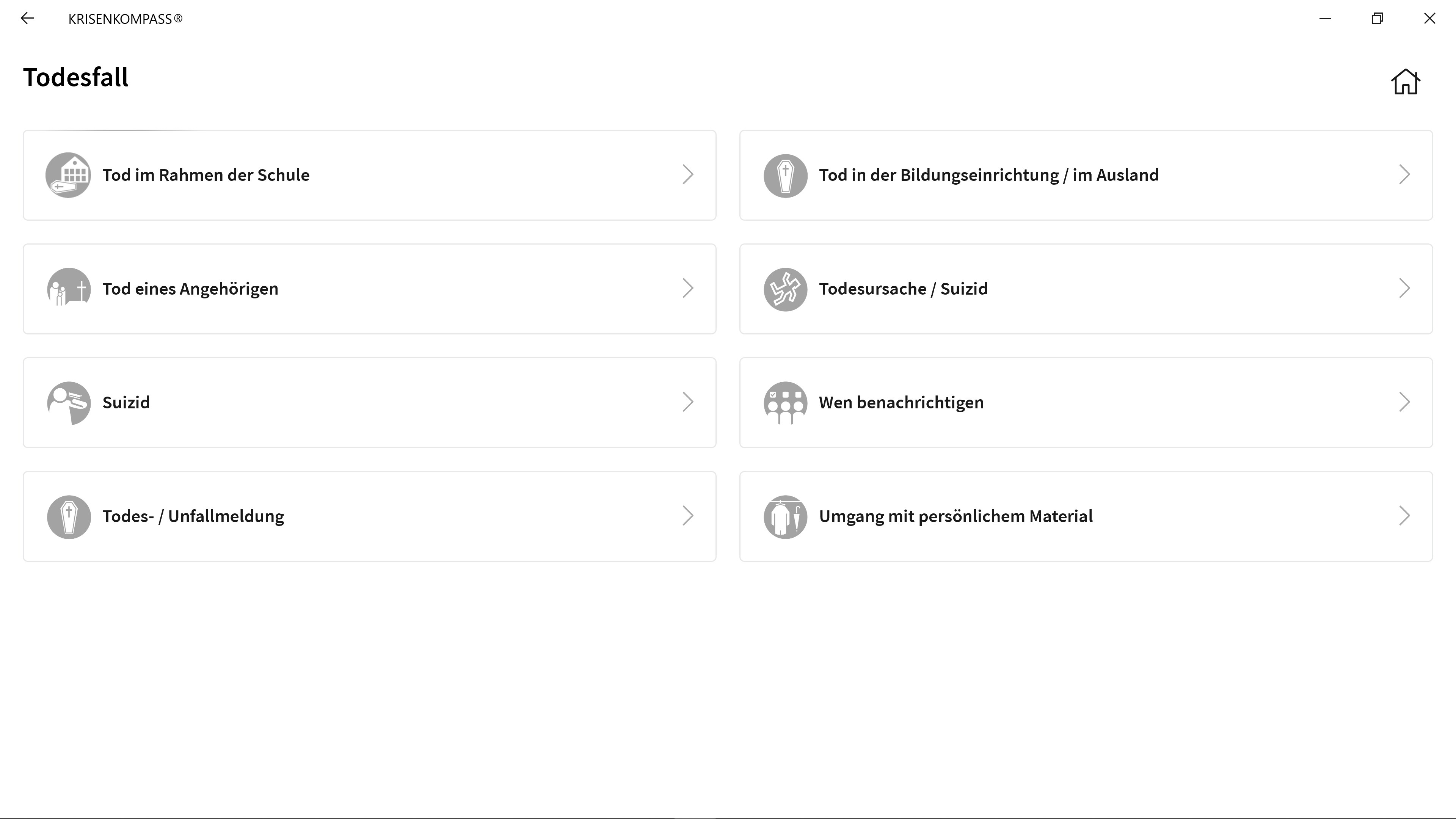Restore down the application window
Viewport: 1456px width, 819px height.
point(1378,19)
